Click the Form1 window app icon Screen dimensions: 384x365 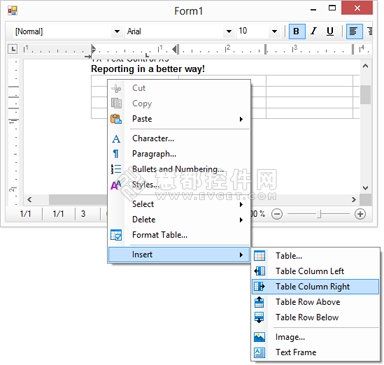(x=13, y=11)
